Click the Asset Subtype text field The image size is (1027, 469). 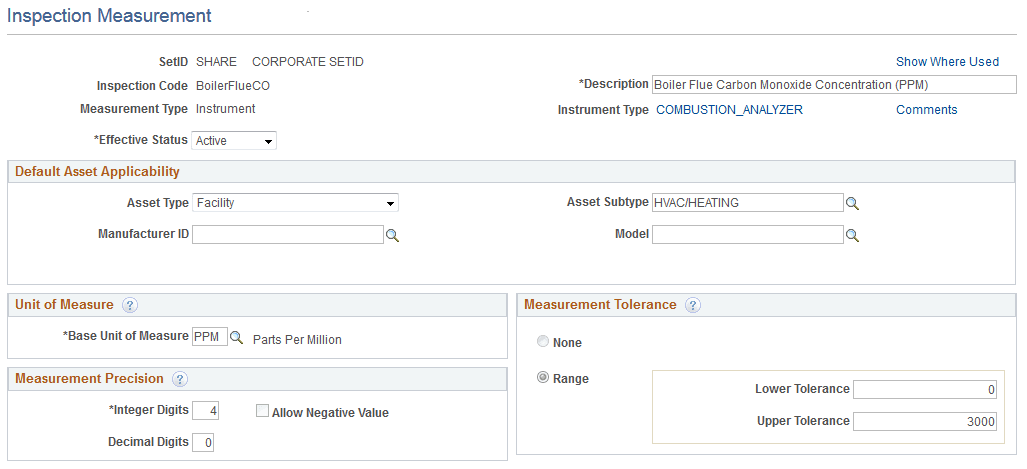point(747,203)
